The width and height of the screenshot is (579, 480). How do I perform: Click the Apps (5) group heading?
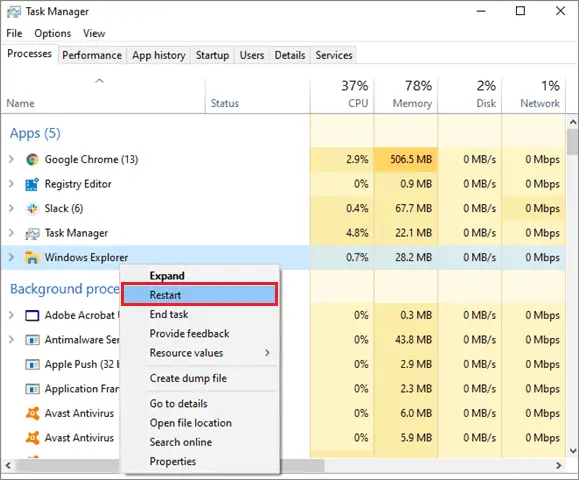[35, 133]
